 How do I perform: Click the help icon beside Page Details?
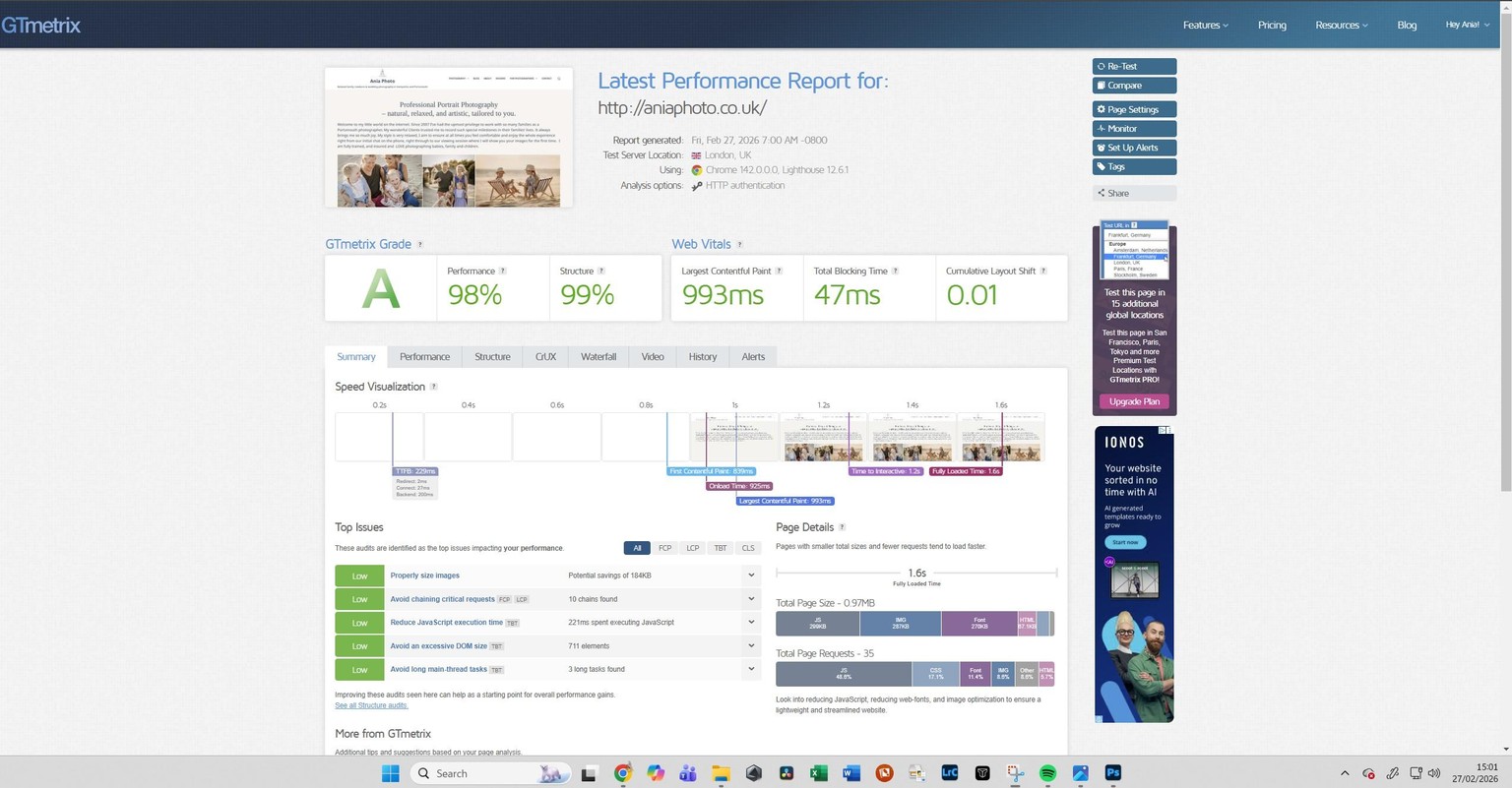point(842,527)
